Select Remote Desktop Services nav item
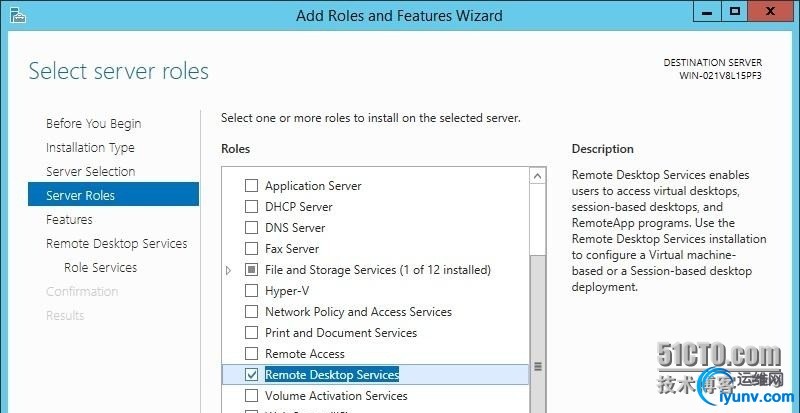The height and width of the screenshot is (413, 800). pos(116,244)
